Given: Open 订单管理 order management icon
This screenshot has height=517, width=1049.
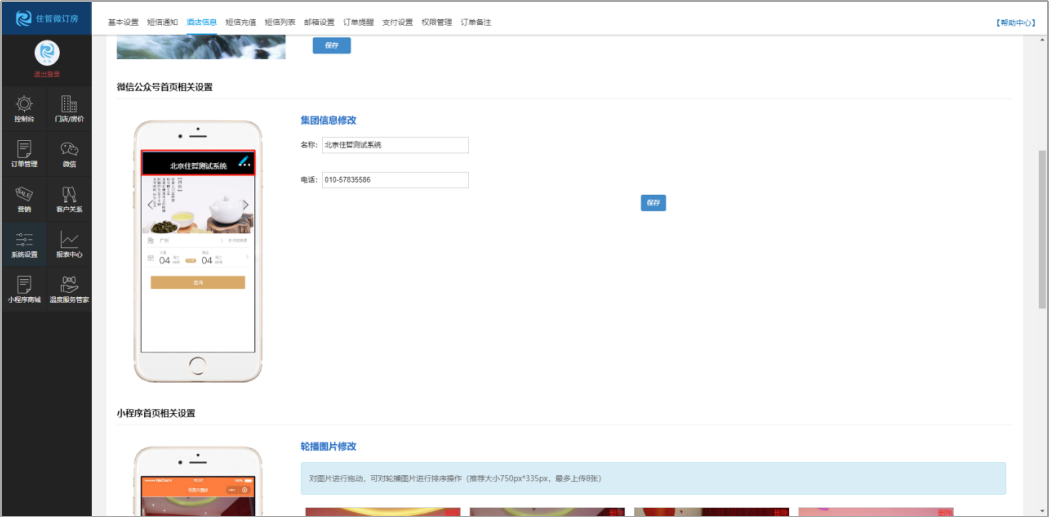Looking at the screenshot, I should [x=24, y=153].
